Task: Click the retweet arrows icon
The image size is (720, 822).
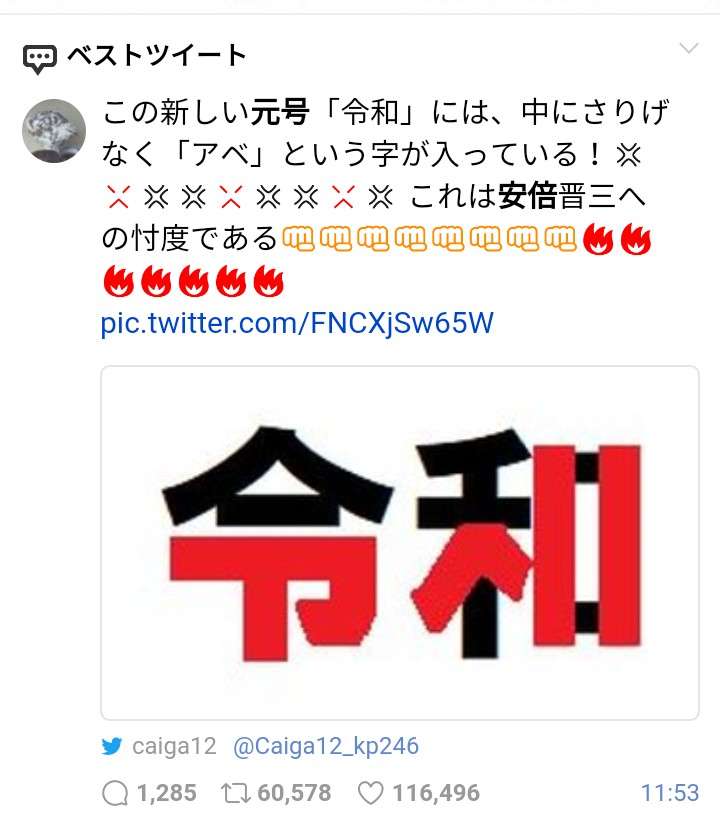Action: coord(235,793)
